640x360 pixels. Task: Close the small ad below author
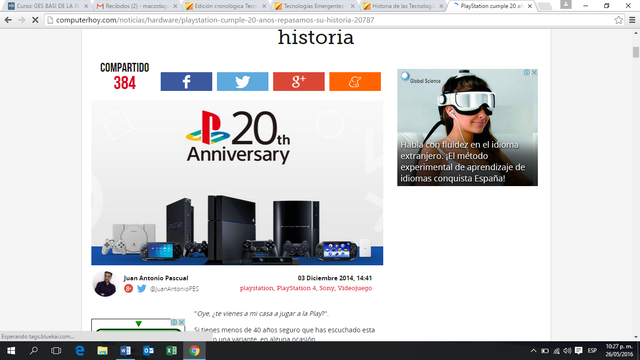[181, 322]
